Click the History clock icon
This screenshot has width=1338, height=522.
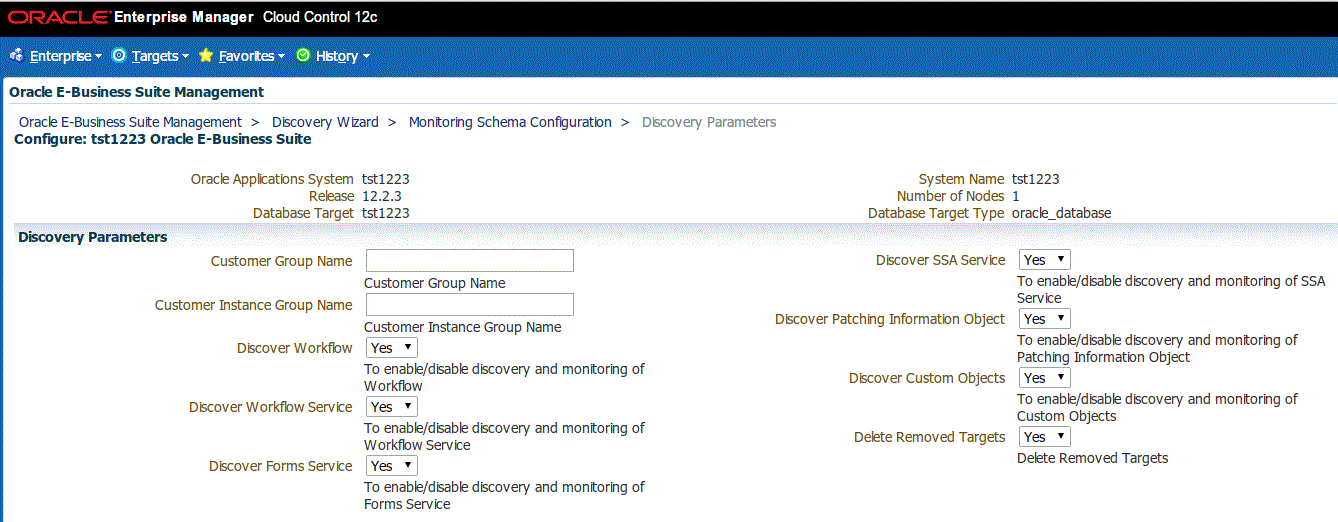[x=303, y=56]
